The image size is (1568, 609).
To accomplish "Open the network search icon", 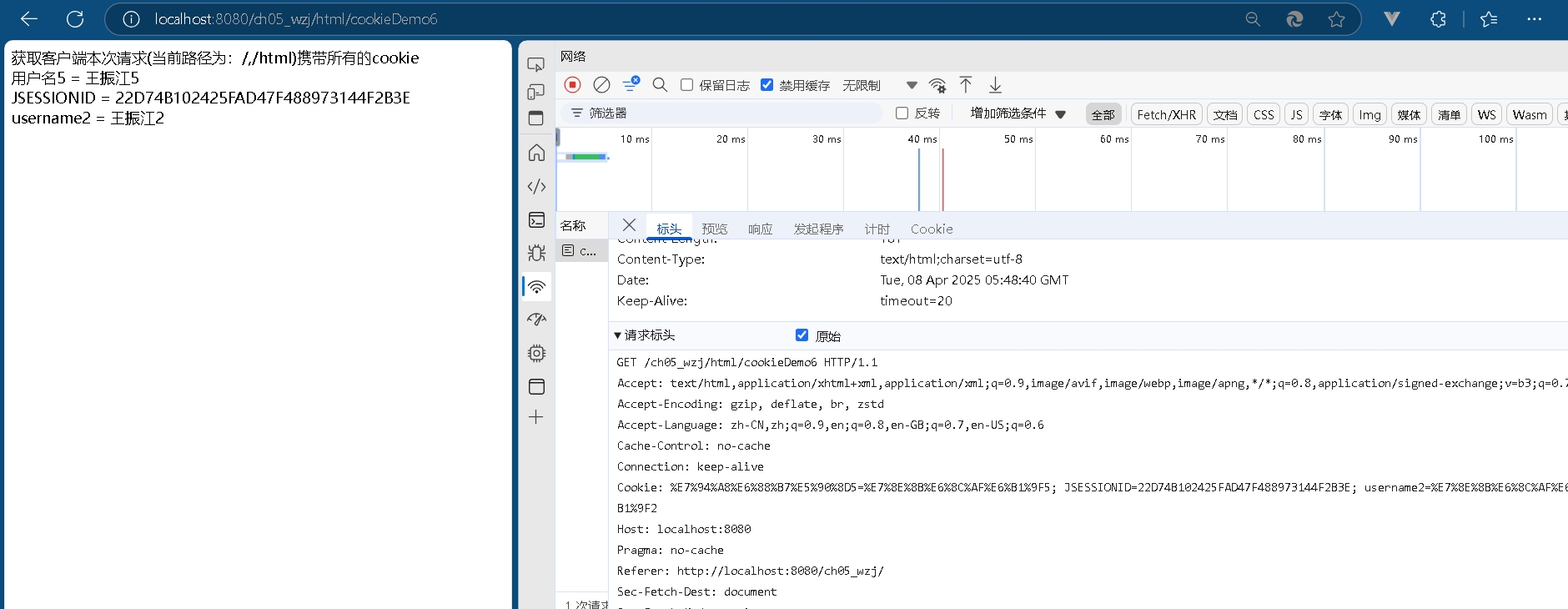I will pyautogui.click(x=660, y=85).
